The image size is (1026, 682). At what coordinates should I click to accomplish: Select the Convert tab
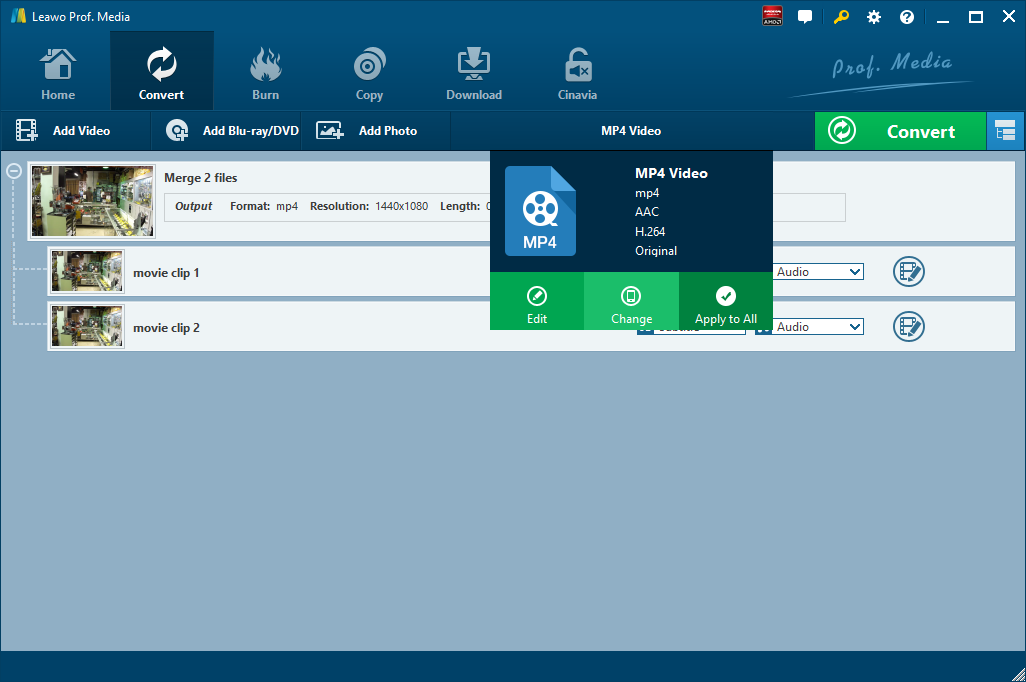pyautogui.click(x=161, y=74)
